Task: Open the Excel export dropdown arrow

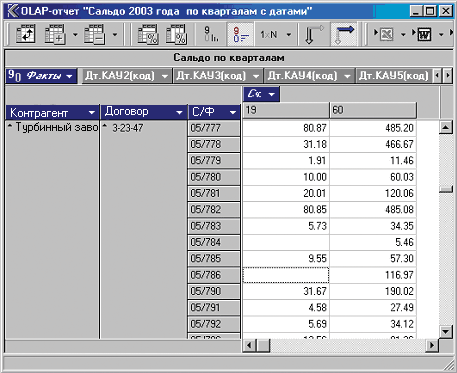Action: click(x=403, y=34)
